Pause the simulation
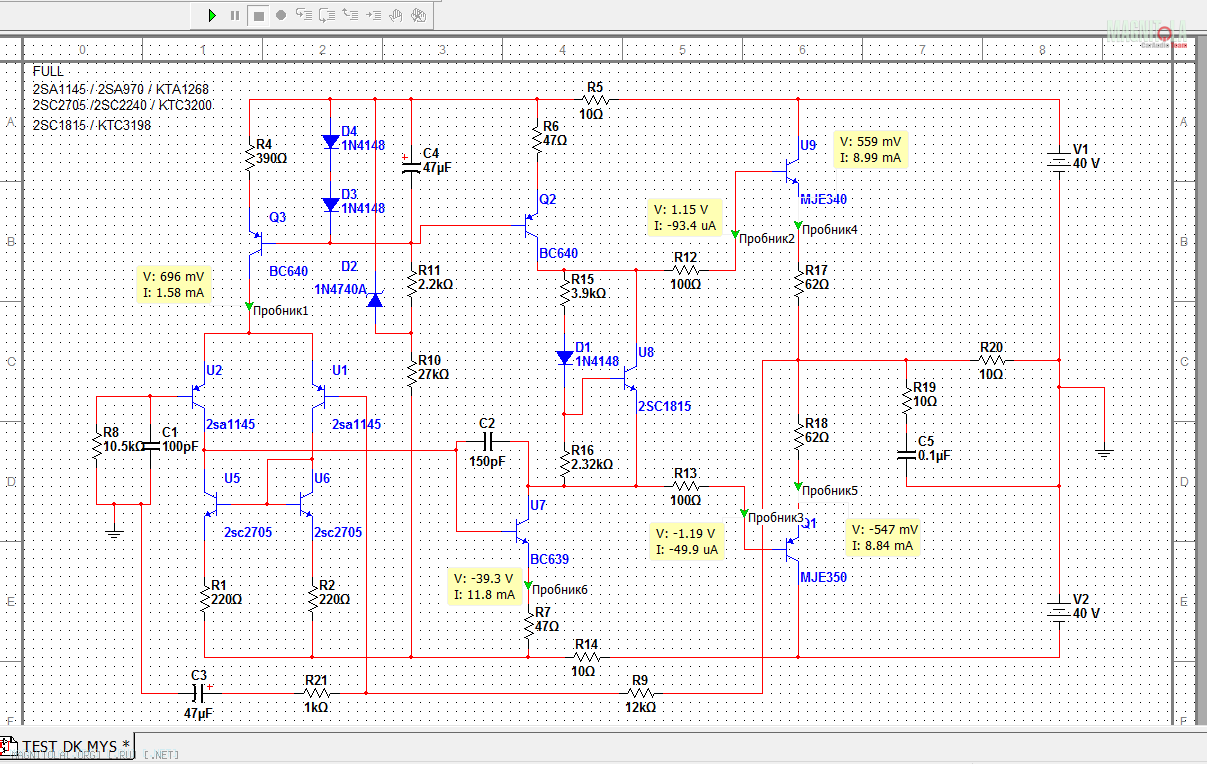 click(x=235, y=15)
